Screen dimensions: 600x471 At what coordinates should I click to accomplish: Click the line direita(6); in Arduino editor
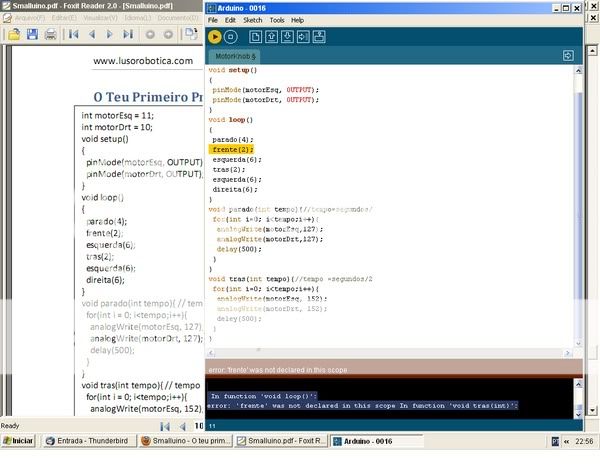point(235,189)
